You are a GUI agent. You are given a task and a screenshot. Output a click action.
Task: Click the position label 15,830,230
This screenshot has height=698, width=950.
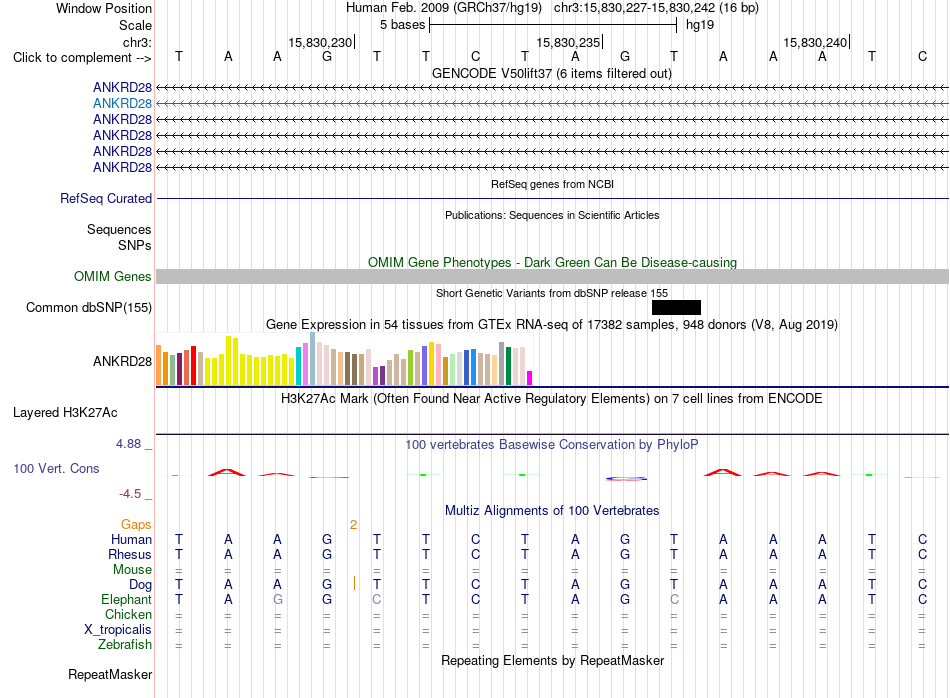tap(320, 42)
